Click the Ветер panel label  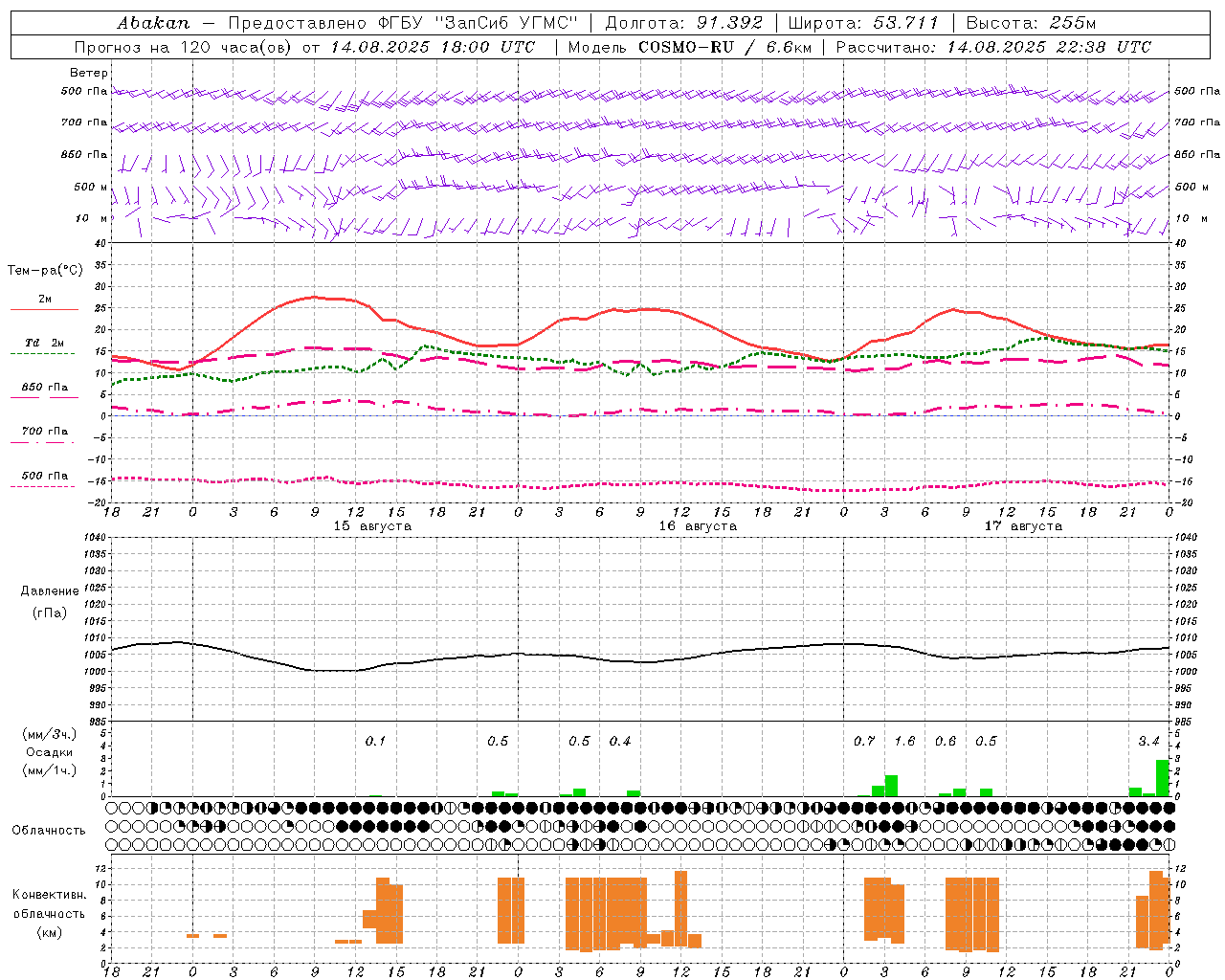tap(89, 73)
